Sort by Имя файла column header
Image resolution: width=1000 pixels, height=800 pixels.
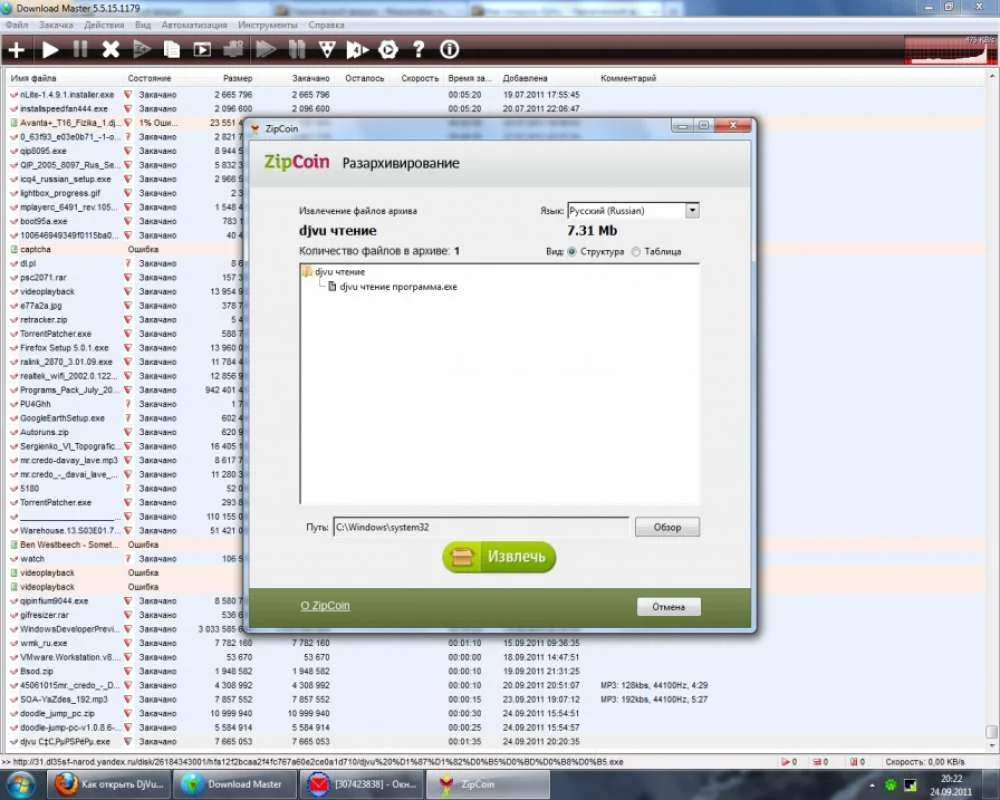point(33,78)
